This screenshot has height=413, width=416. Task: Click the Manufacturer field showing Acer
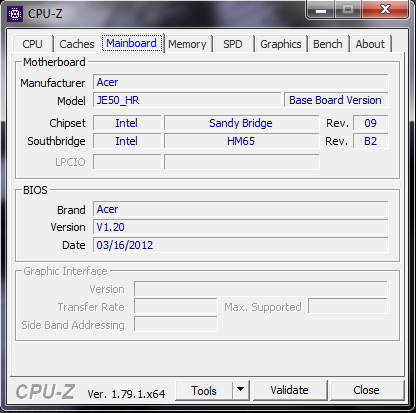click(x=240, y=82)
